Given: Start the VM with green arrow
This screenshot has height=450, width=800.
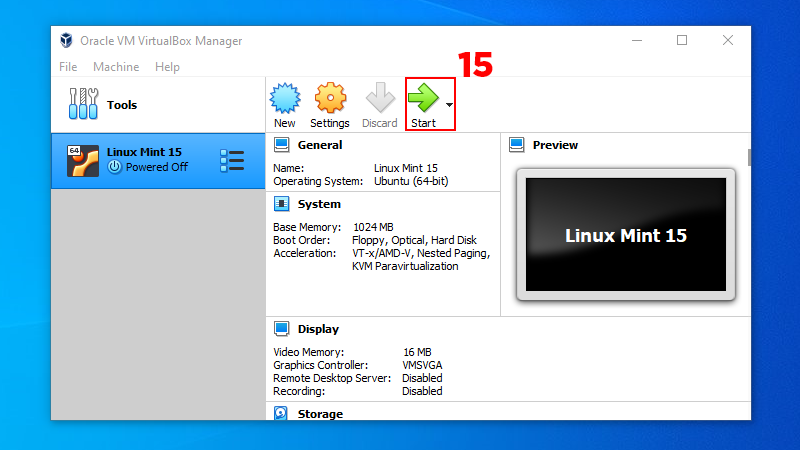Looking at the screenshot, I should click(x=423, y=97).
